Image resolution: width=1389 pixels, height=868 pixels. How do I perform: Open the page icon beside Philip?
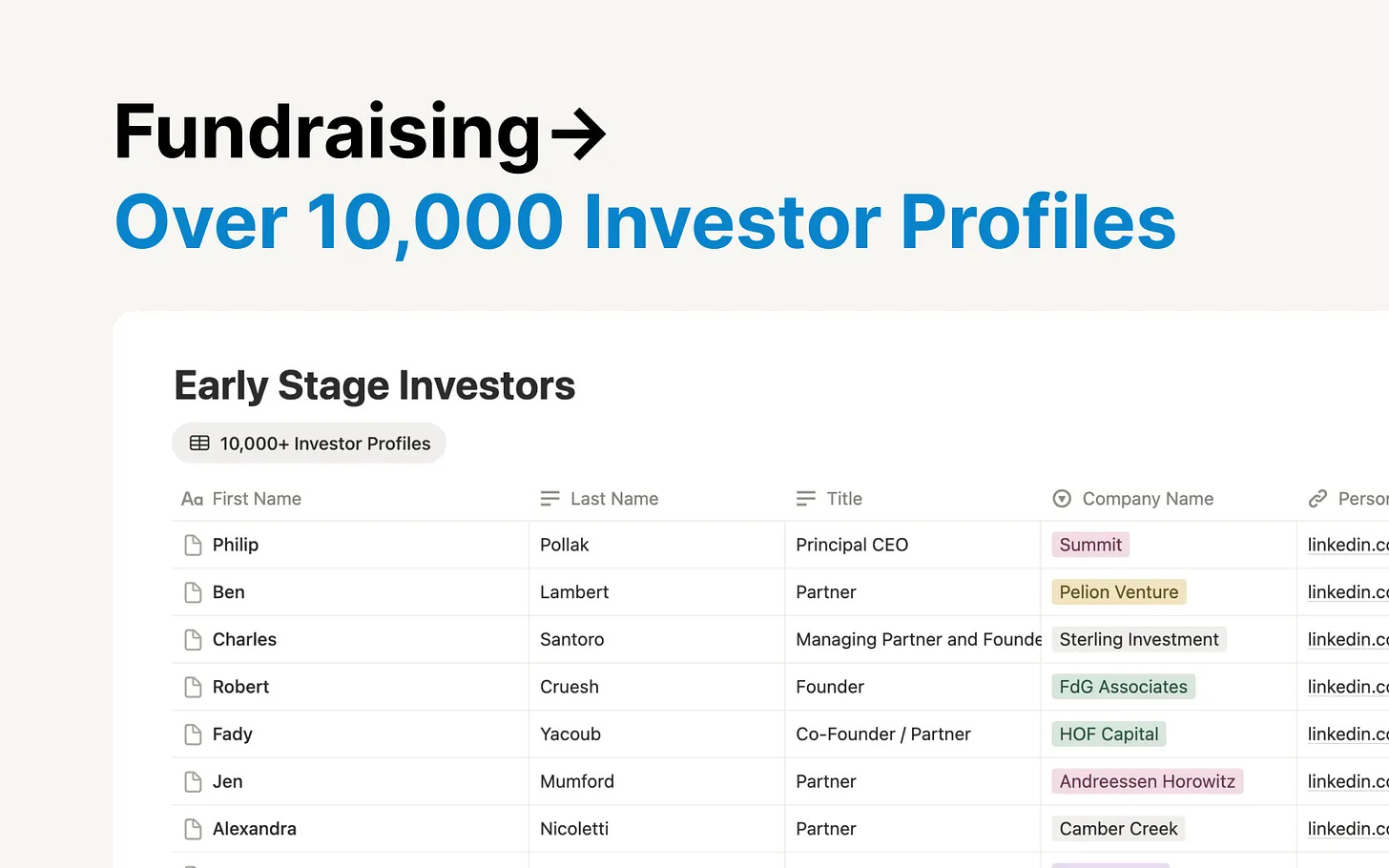tap(193, 545)
